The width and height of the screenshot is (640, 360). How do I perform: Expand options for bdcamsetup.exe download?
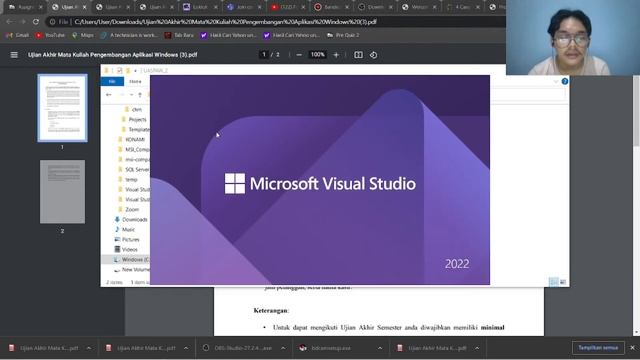click(x=380, y=348)
